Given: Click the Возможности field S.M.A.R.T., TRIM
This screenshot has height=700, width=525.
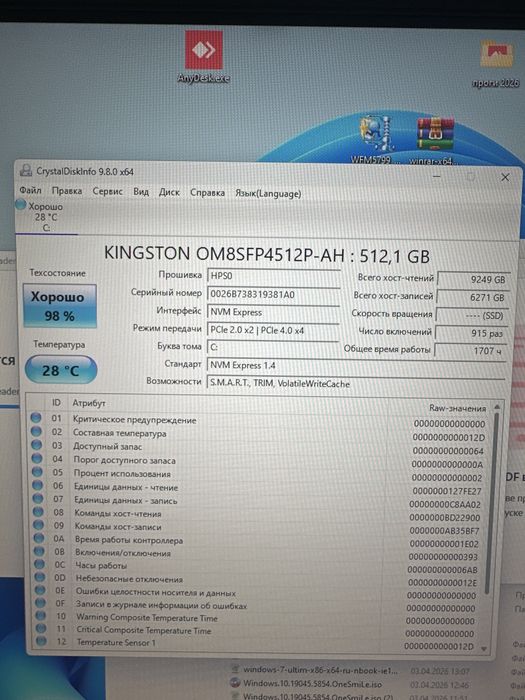Looking at the screenshot, I should coord(356,383).
